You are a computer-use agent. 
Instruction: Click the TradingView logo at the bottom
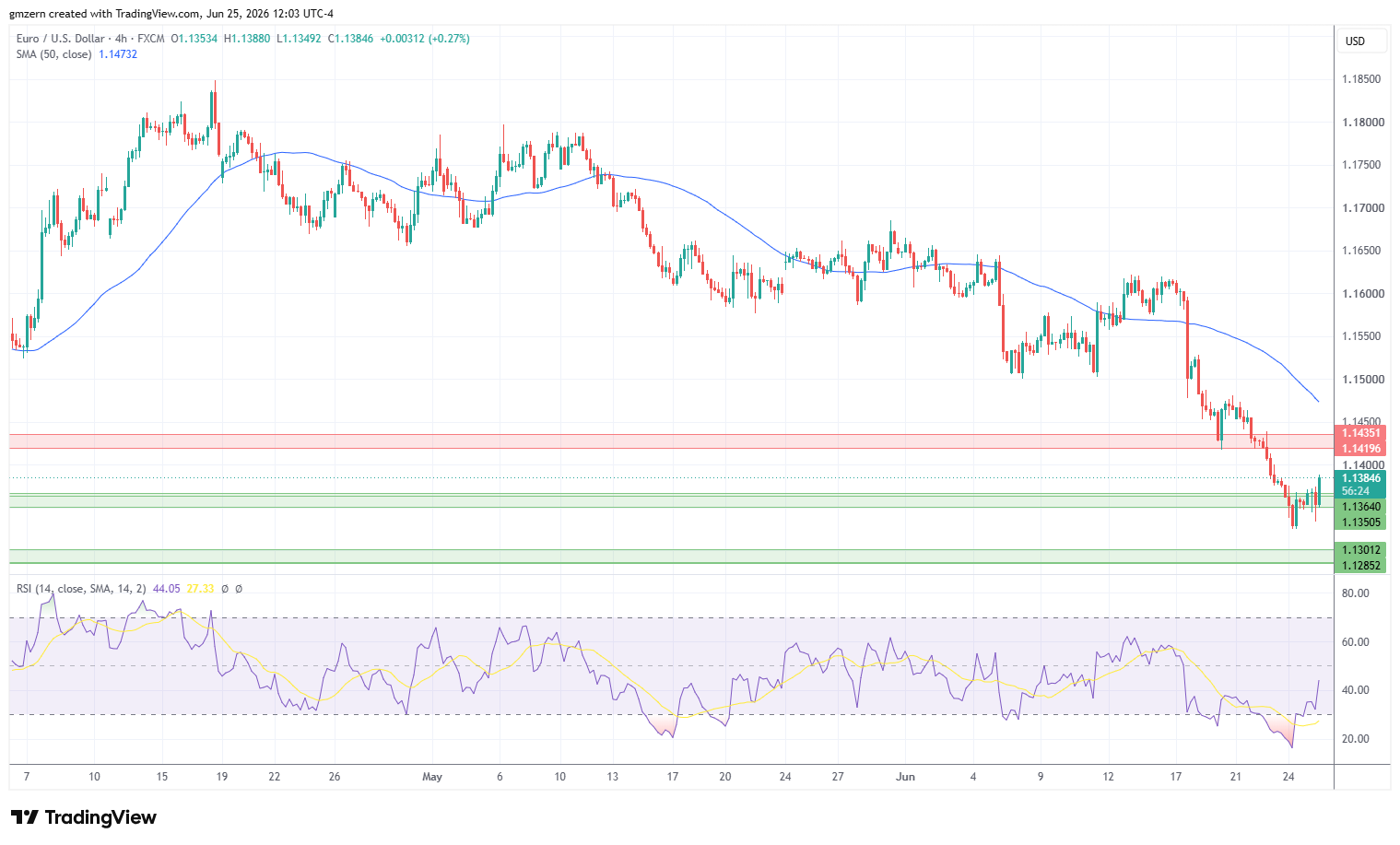84,817
